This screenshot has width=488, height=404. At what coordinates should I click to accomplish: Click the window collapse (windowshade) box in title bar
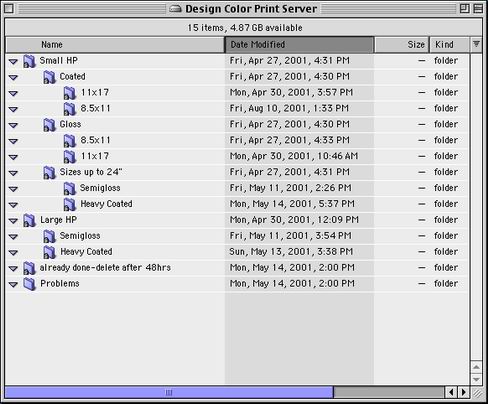coord(478,9)
